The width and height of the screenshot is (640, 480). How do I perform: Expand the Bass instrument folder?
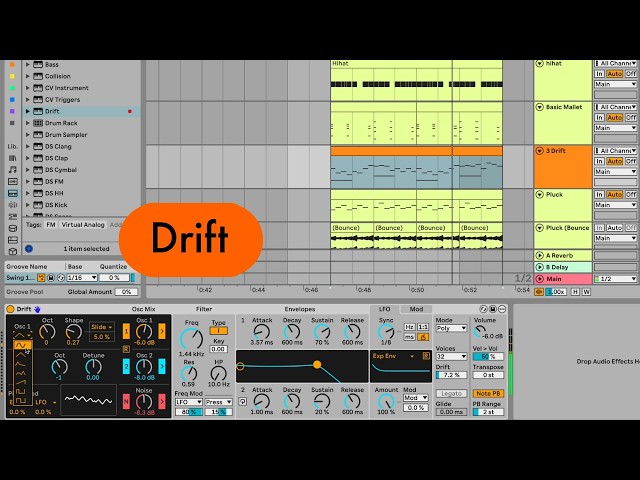[28, 64]
